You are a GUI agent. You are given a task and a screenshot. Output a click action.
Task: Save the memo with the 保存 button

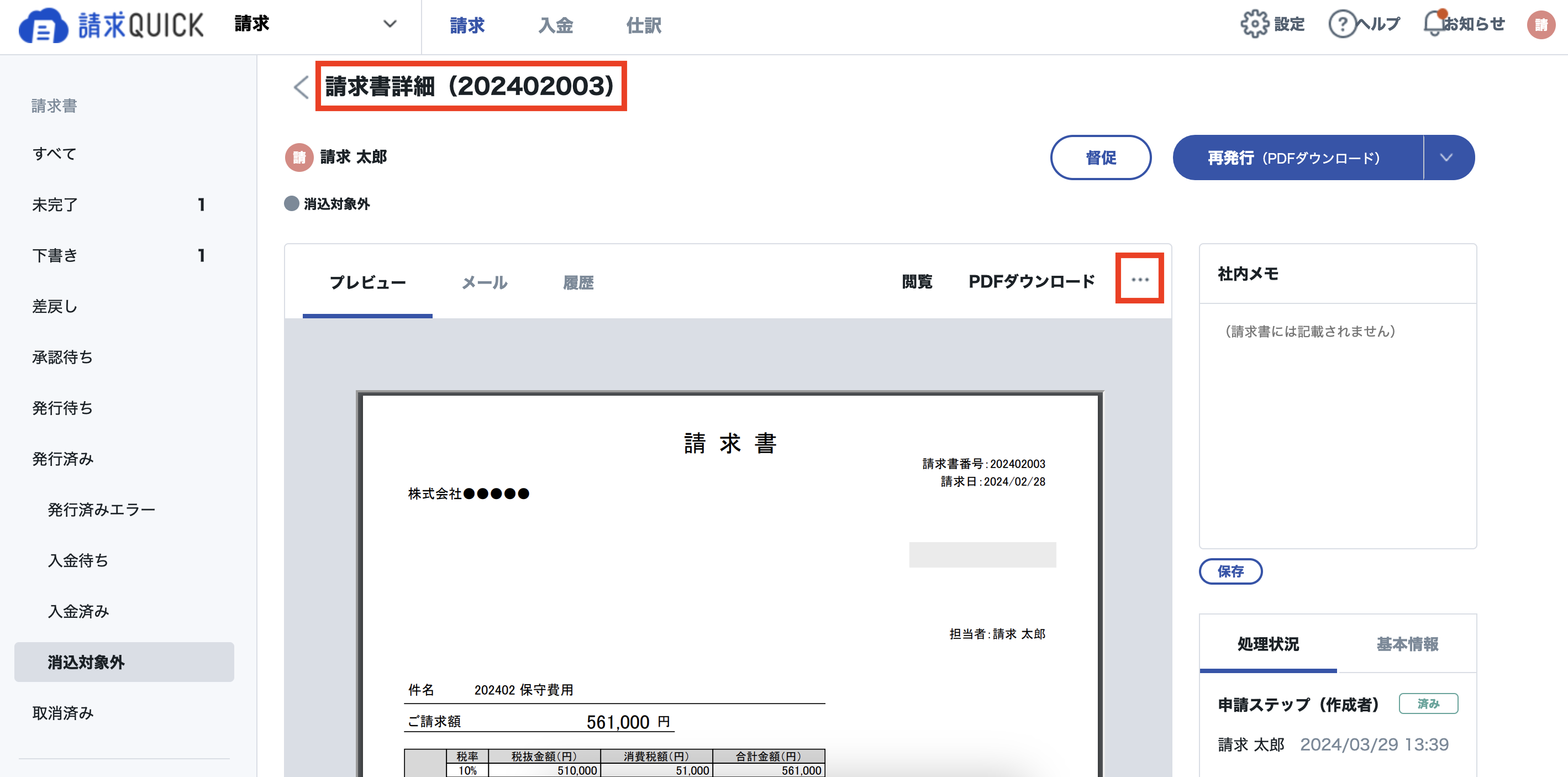pyautogui.click(x=1231, y=571)
